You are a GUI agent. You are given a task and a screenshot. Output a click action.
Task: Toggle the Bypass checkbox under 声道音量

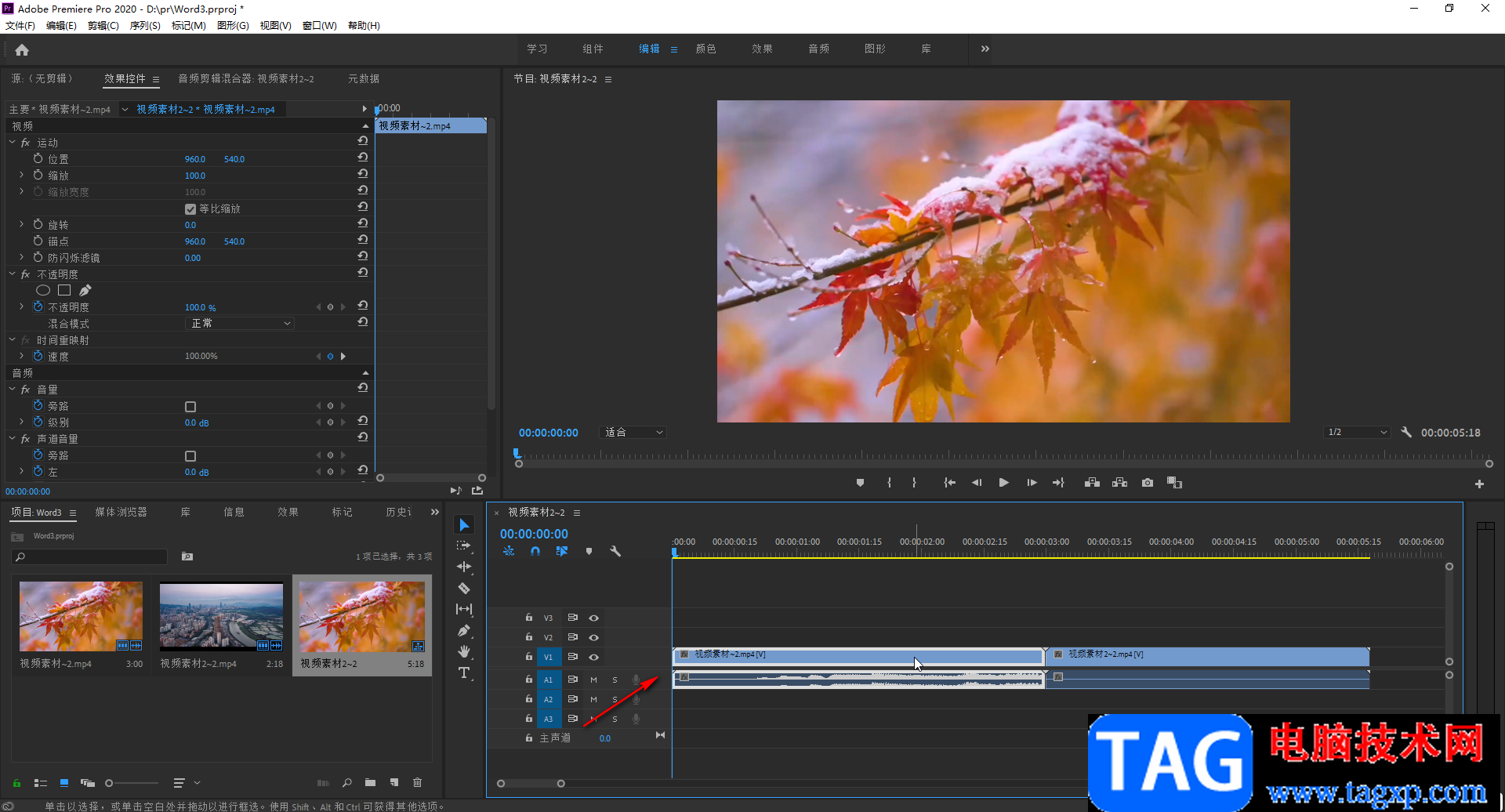(190, 456)
